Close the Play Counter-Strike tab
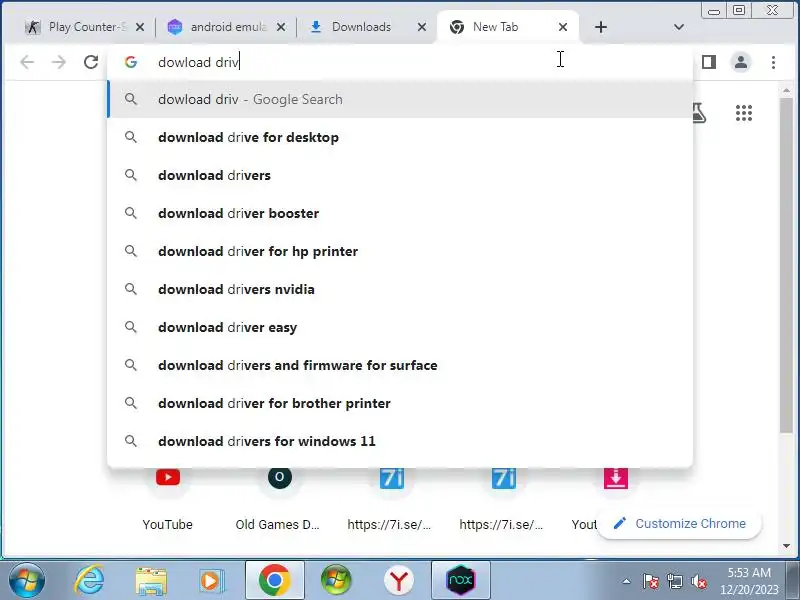This screenshot has width=800, height=600. tap(140, 27)
